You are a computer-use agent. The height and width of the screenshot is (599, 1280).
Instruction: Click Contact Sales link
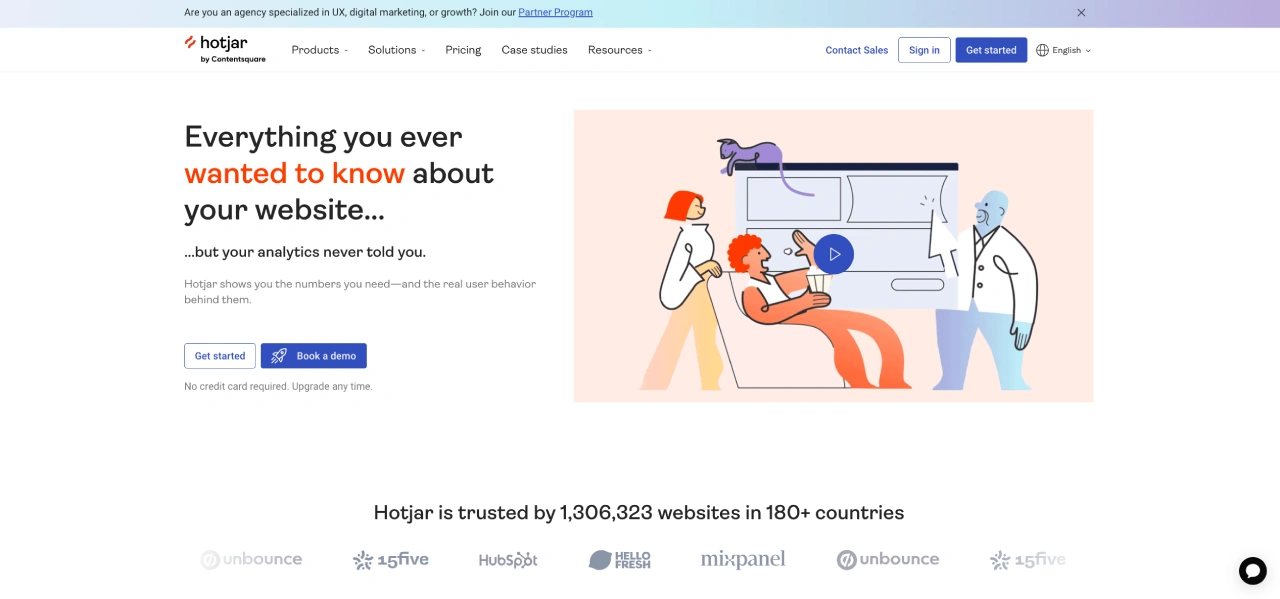(856, 50)
